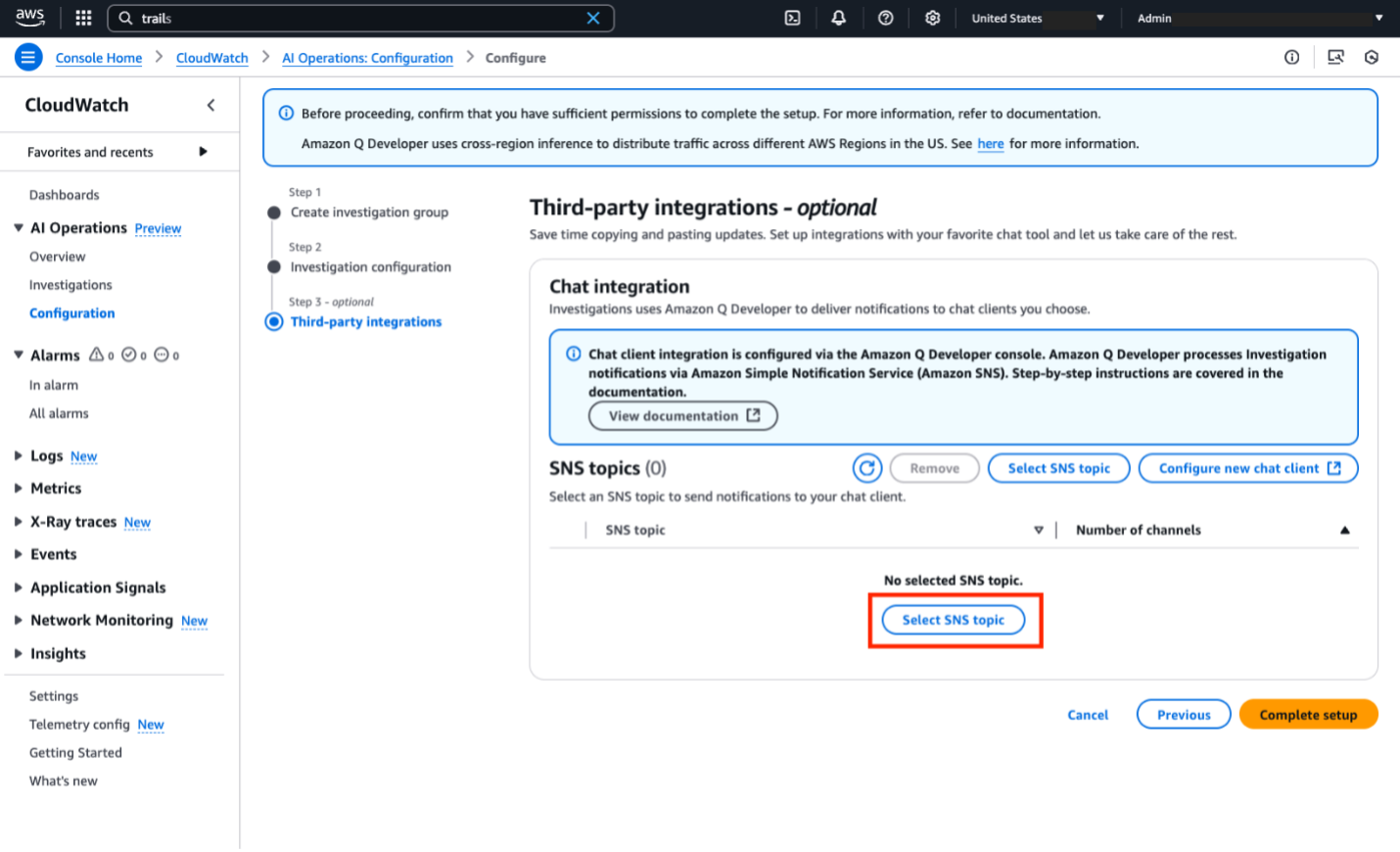Click Select SNS topic next to Remove
1400x852 pixels.
tap(1059, 468)
